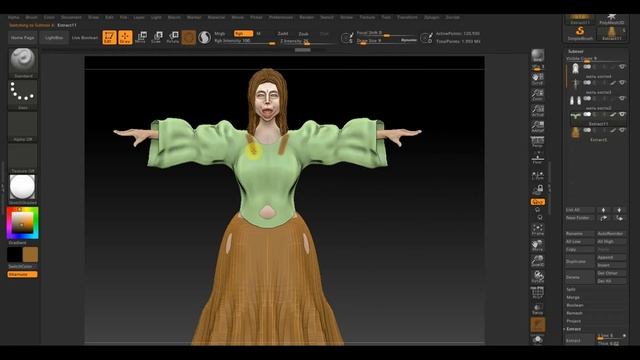Select the Move transform tool in top toolbar
The height and width of the screenshot is (360, 640).
[141, 37]
